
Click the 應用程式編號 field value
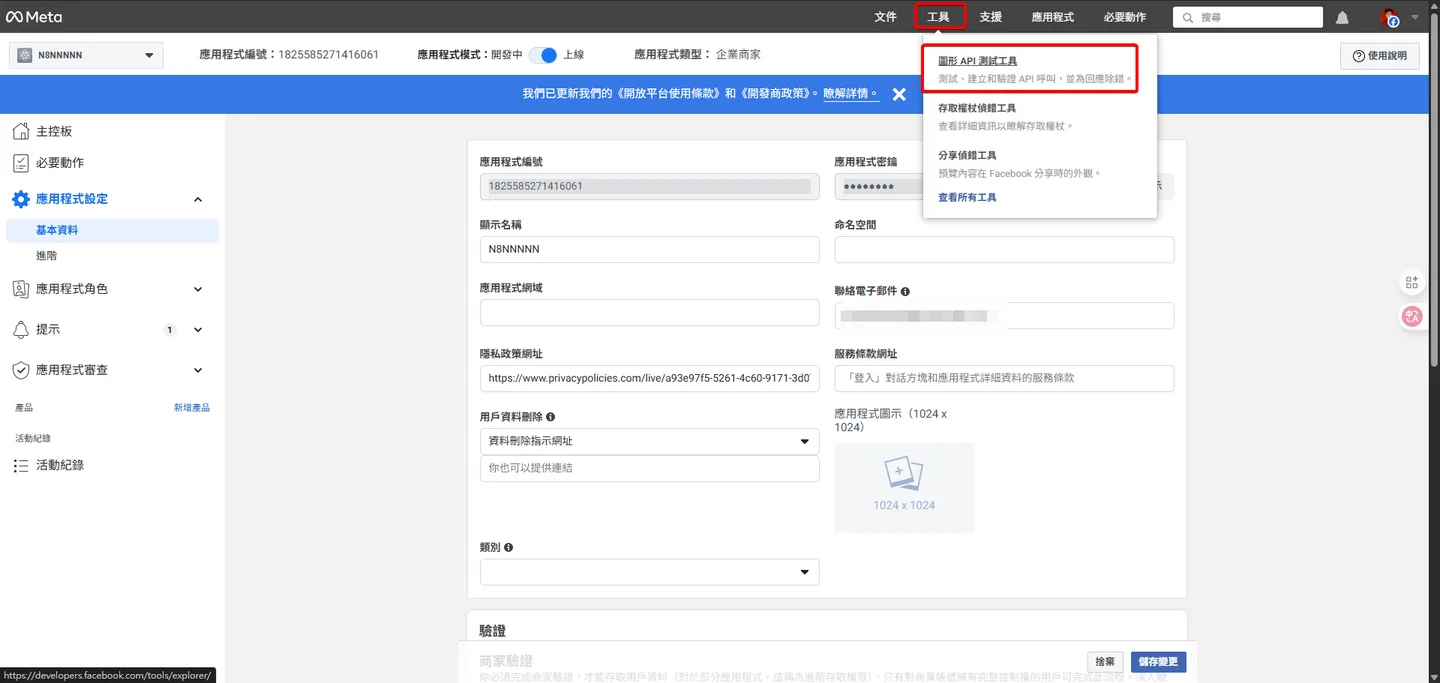(x=649, y=186)
